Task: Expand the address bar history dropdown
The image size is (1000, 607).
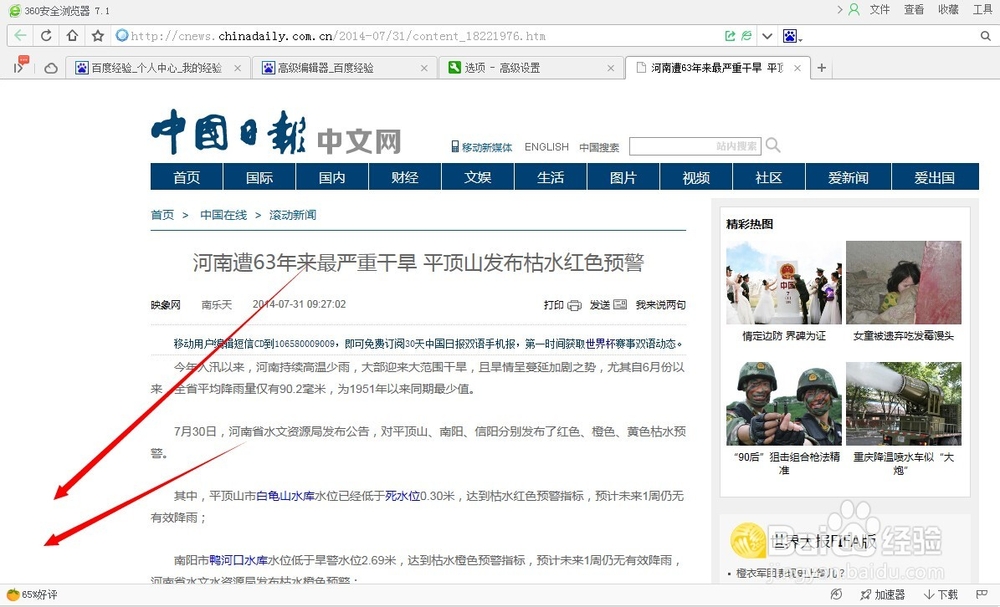Action: [x=767, y=36]
